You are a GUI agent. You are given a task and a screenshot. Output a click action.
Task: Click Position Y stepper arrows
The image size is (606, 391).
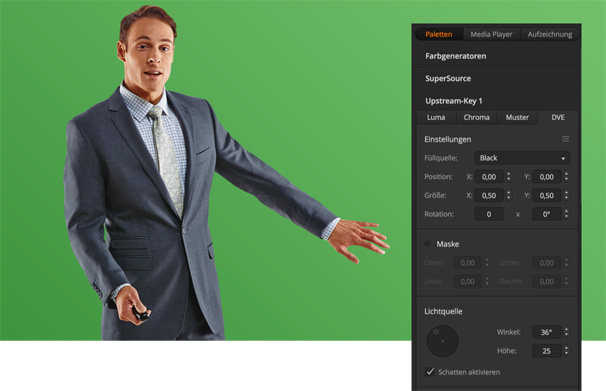(566, 177)
